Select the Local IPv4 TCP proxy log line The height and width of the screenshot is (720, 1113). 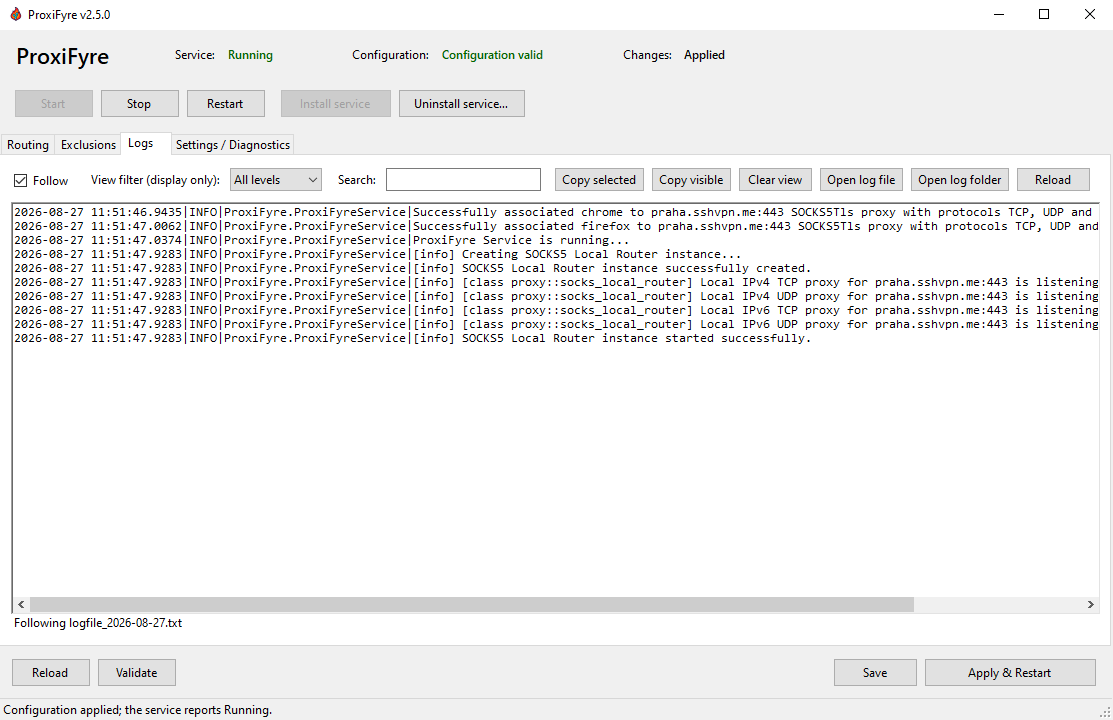[556, 283]
